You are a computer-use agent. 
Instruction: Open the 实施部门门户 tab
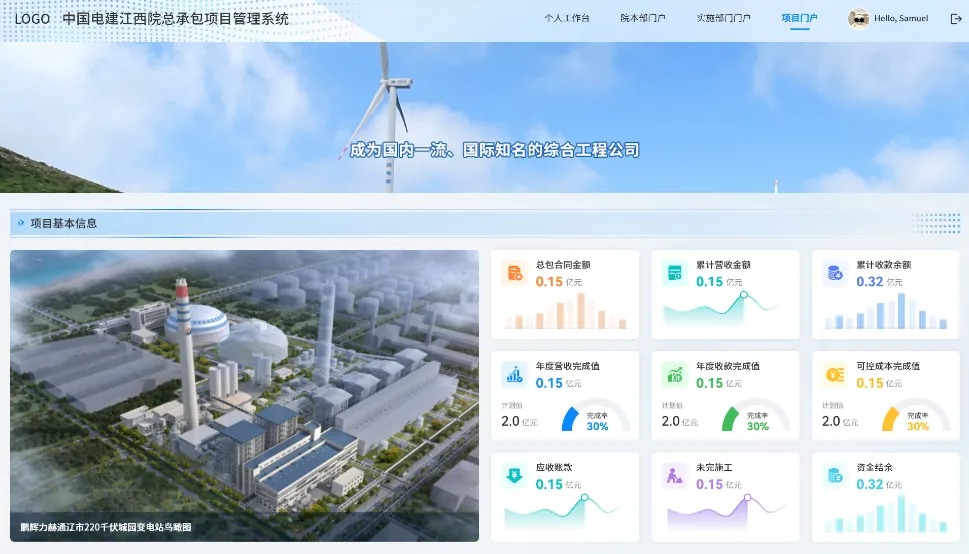[723, 18]
